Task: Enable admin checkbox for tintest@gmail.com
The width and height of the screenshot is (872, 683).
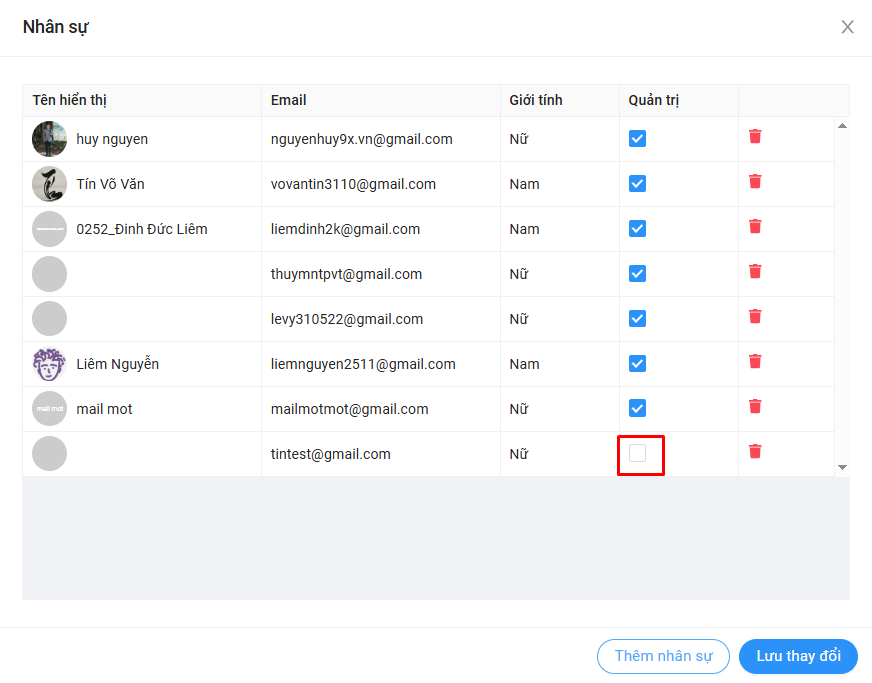Action: point(638,454)
